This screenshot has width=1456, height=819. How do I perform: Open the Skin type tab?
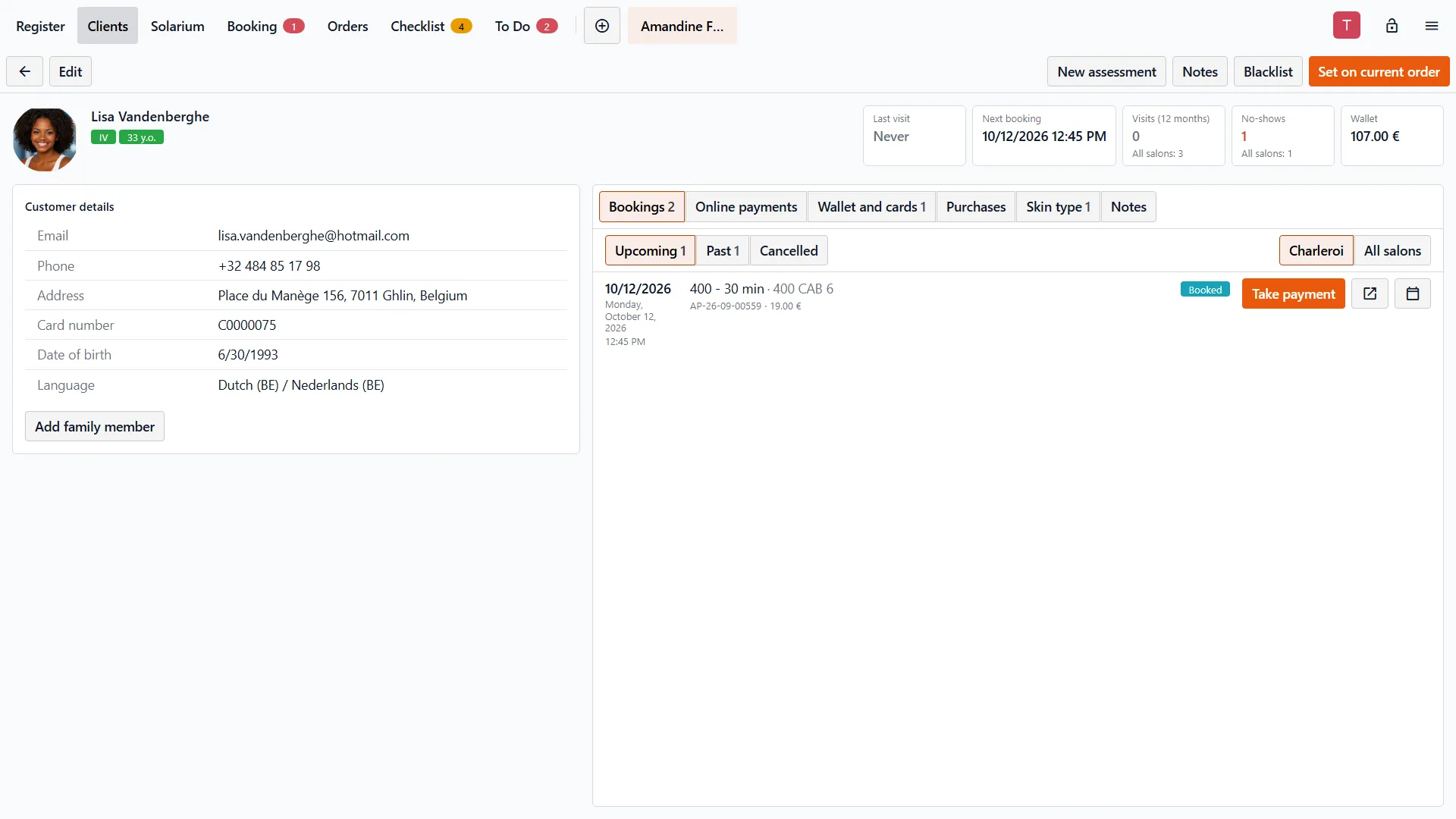pyautogui.click(x=1058, y=207)
